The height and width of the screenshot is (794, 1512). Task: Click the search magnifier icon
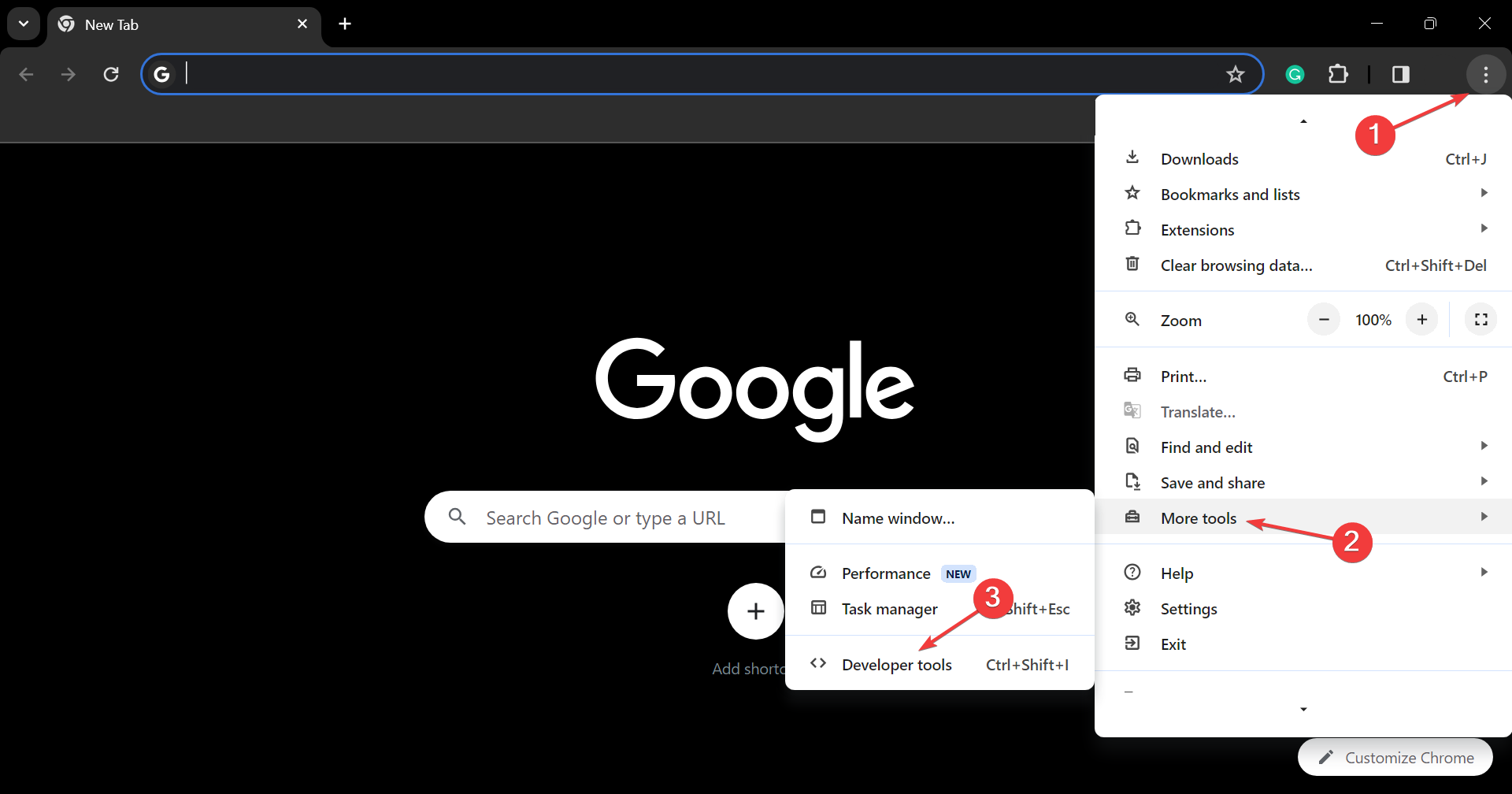point(457,517)
